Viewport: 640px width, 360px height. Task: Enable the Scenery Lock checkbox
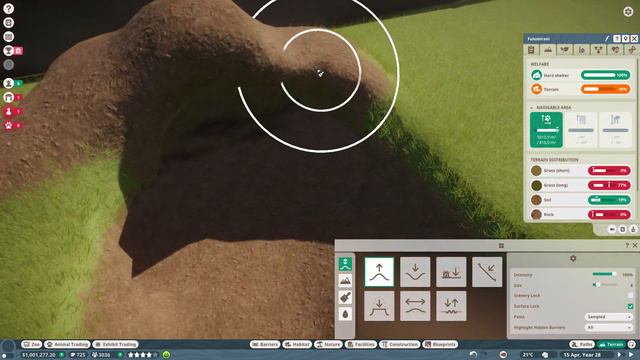[630, 296]
